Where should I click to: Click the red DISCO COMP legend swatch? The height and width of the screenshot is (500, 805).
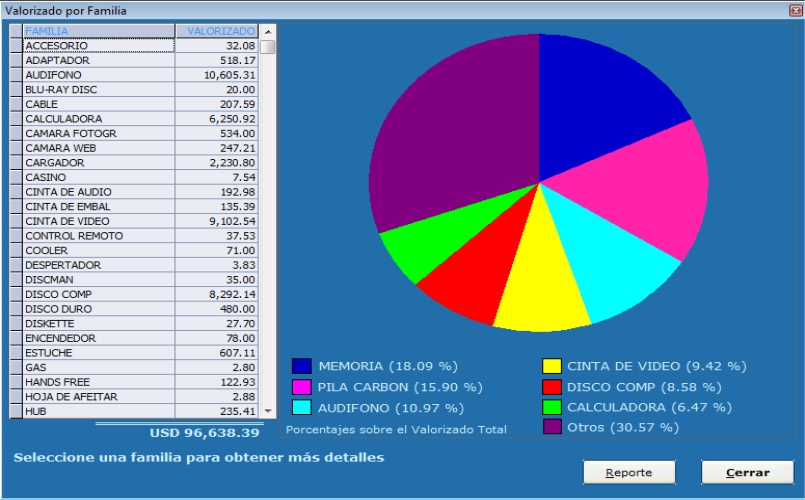pyautogui.click(x=551, y=387)
